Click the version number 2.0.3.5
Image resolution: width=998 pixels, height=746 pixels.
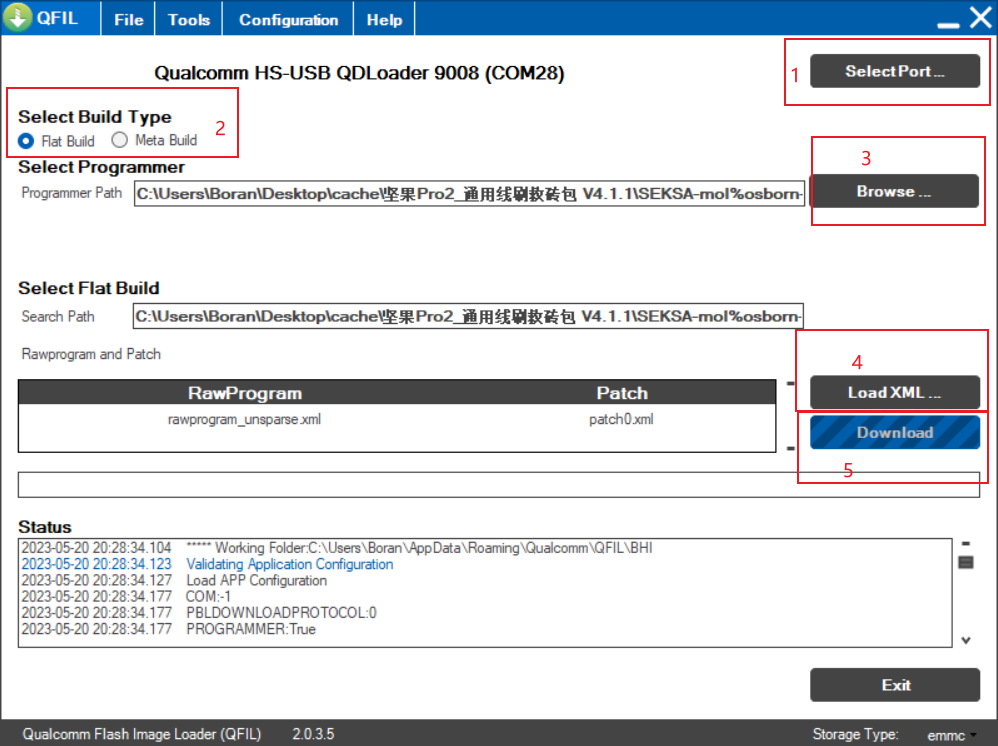coord(313,734)
